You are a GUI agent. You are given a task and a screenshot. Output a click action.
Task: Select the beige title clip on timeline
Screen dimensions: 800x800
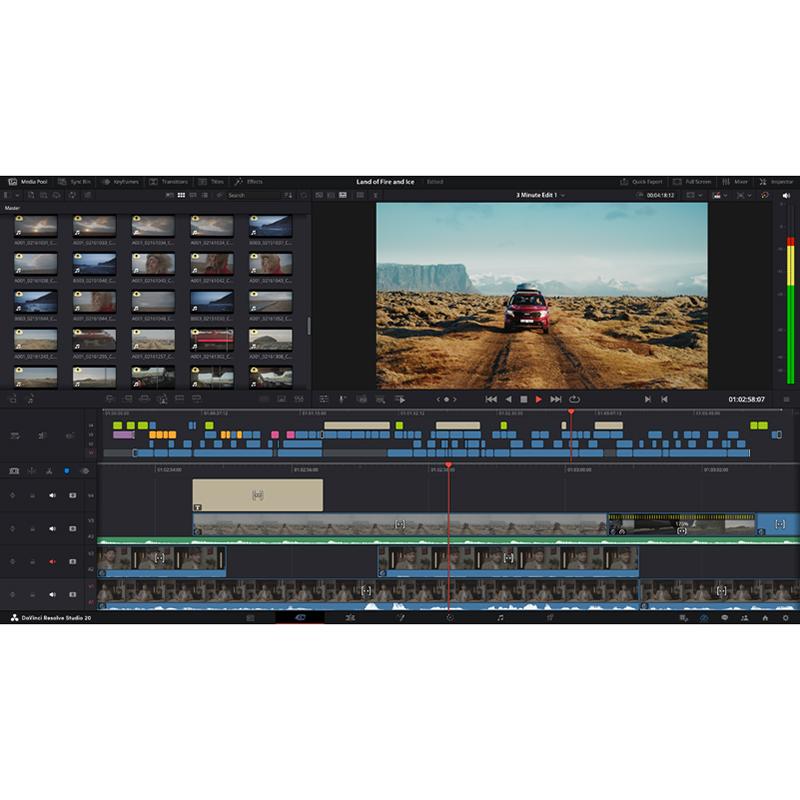click(257, 495)
